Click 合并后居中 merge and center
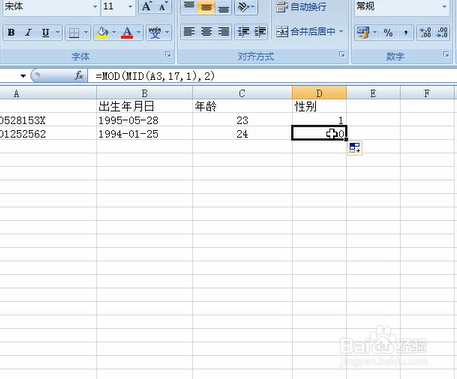Image resolution: width=457 pixels, height=379 pixels. tap(305, 32)
